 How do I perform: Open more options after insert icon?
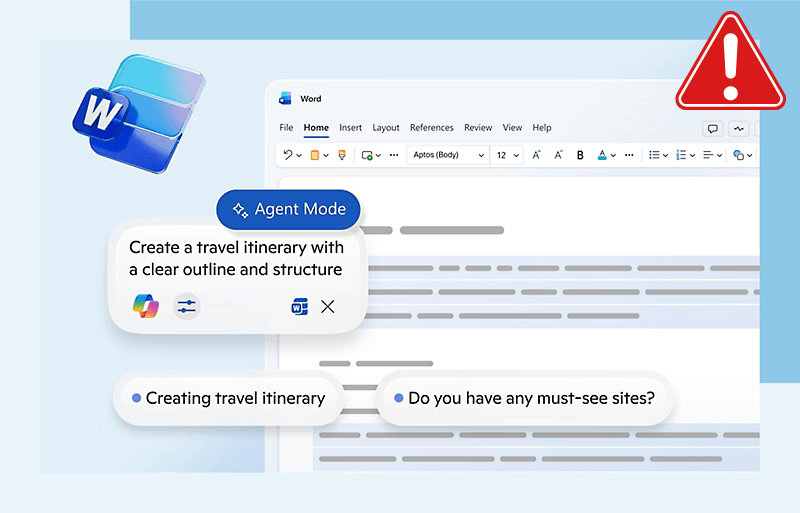(394, 155)
